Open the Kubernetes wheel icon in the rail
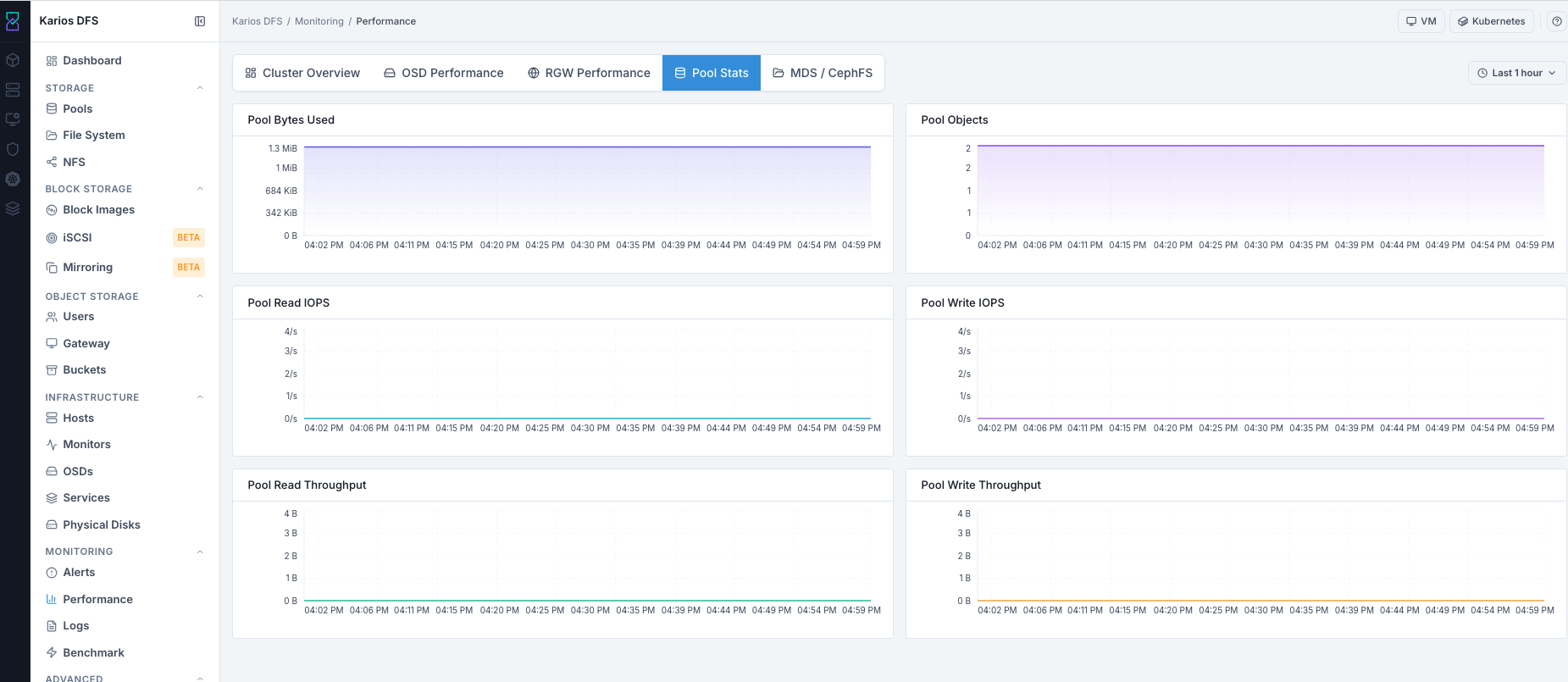This screenshot has width=1568, height=682. 13,179
